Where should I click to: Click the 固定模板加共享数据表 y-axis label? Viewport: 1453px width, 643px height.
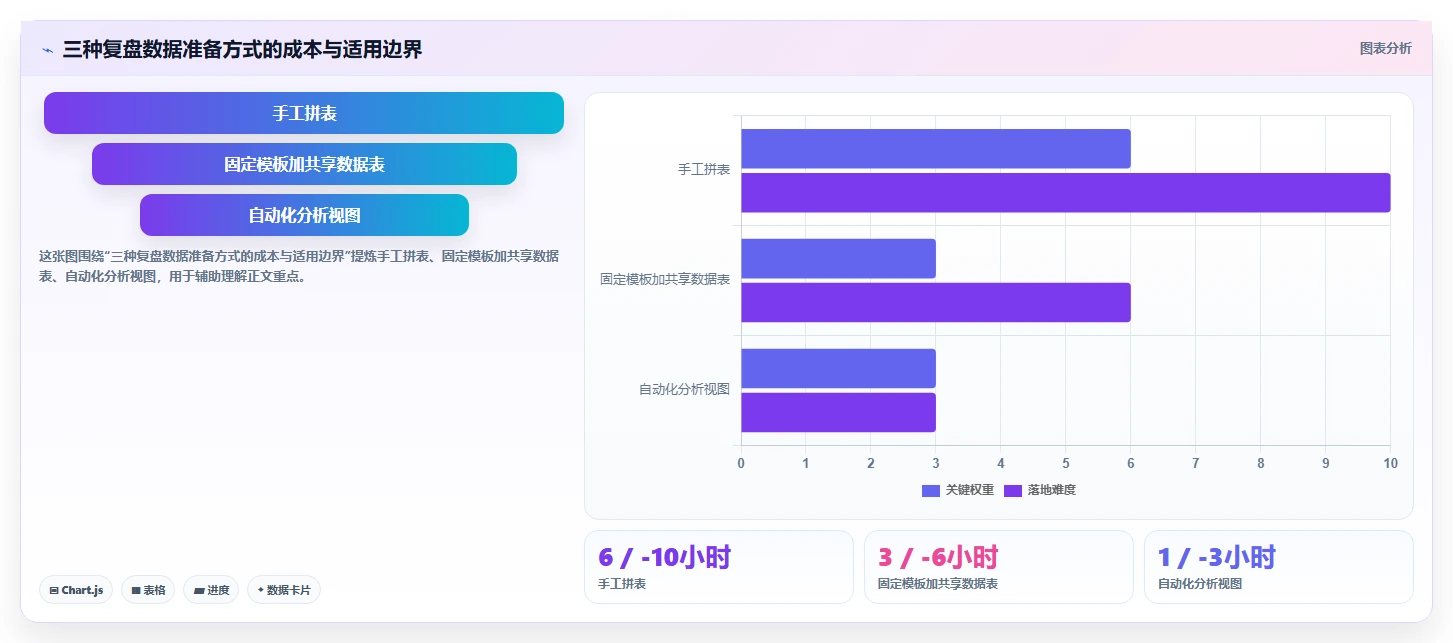(665, 280)
